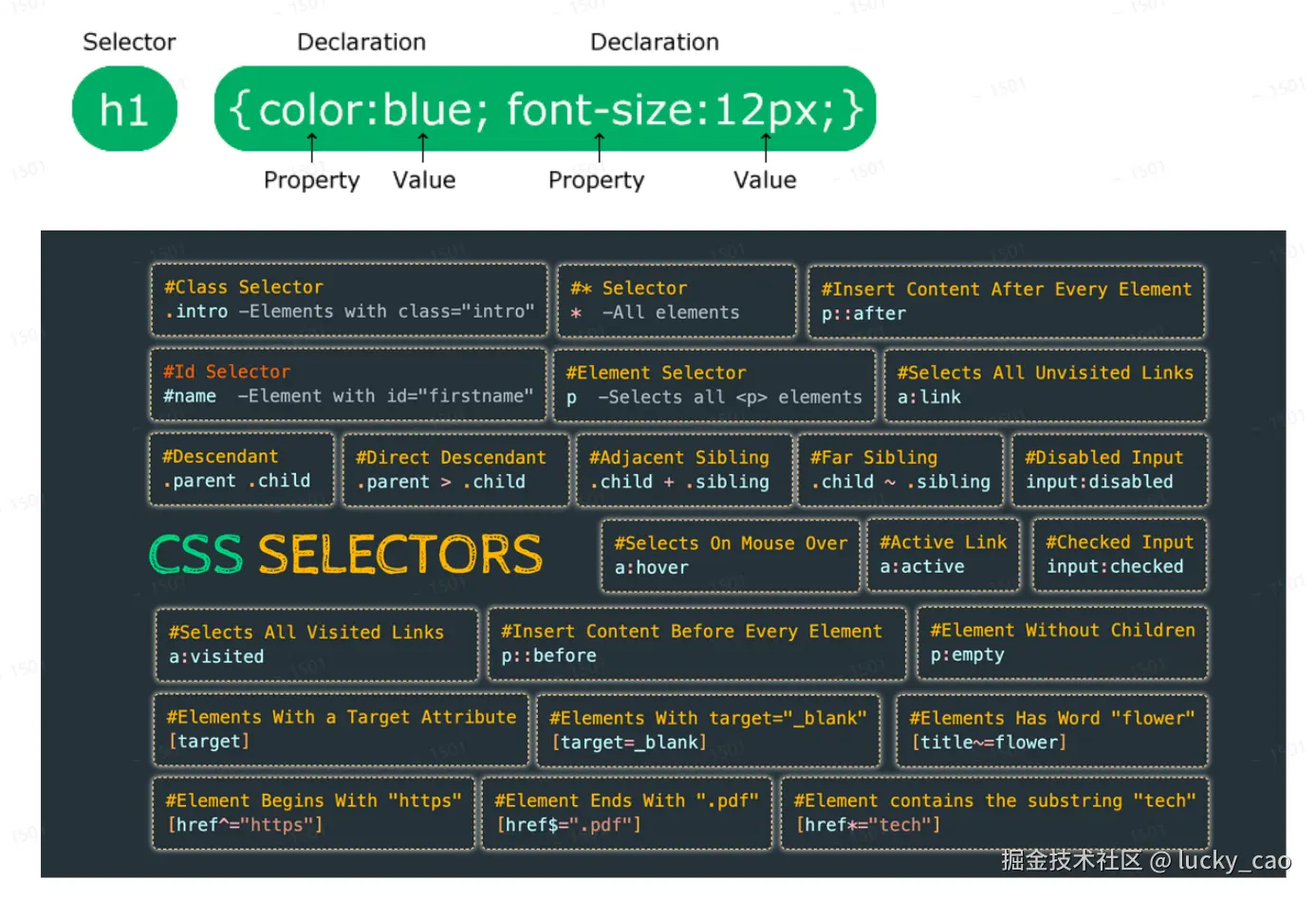The image size is (1316, 899).
Task: Click the '#Checked Input' heading
Action: point(1120,542)
